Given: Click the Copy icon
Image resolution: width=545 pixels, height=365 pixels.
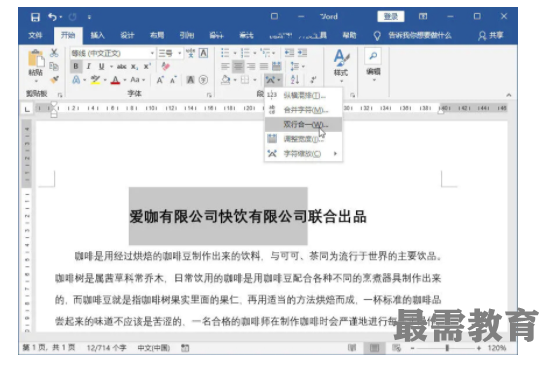Looking at the screenshot, I should (54, 66).
